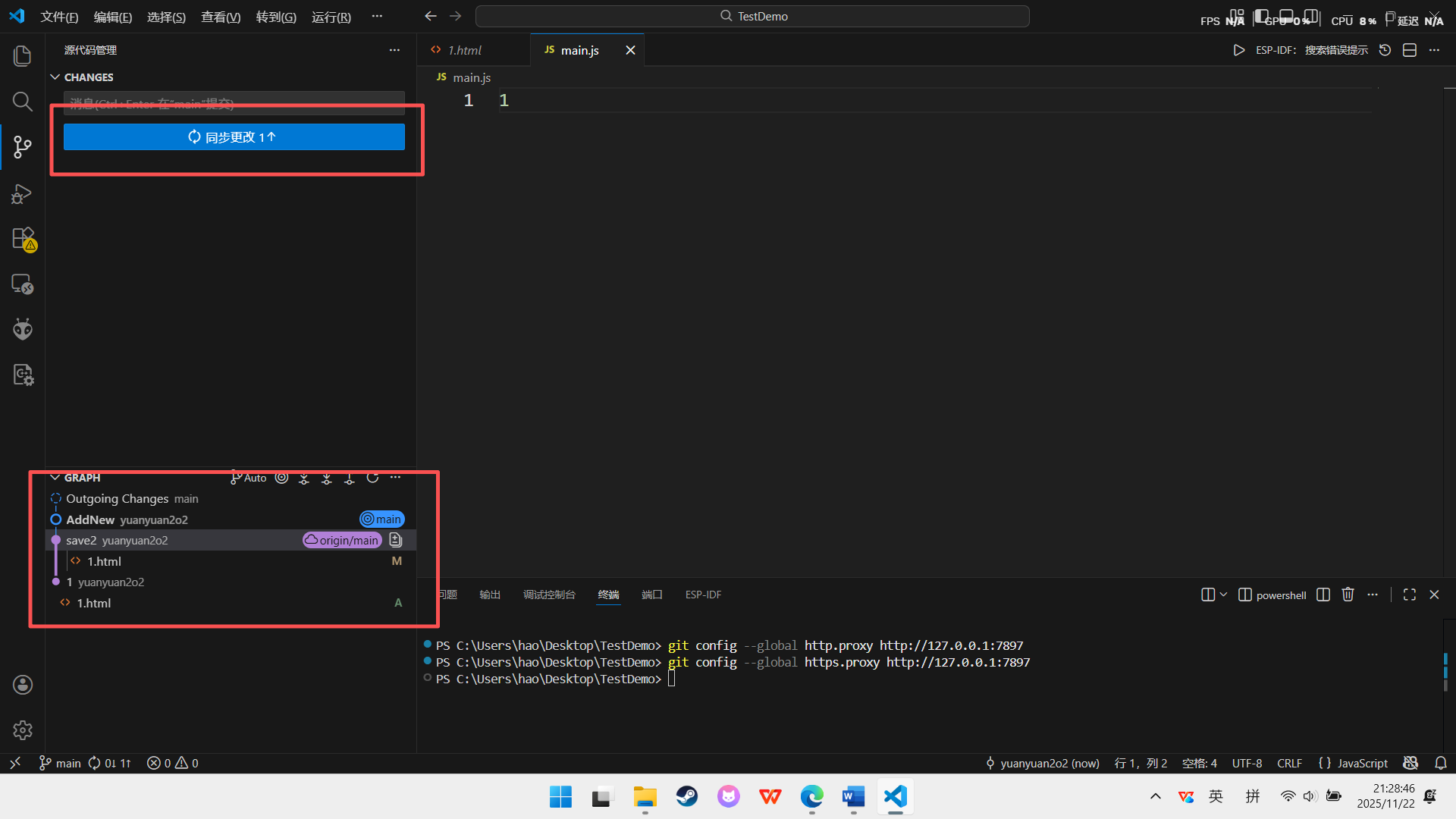Kill the terminal with the trash icon
This screenshot has width=1456, height=819.
click(x=1348, y=595)
